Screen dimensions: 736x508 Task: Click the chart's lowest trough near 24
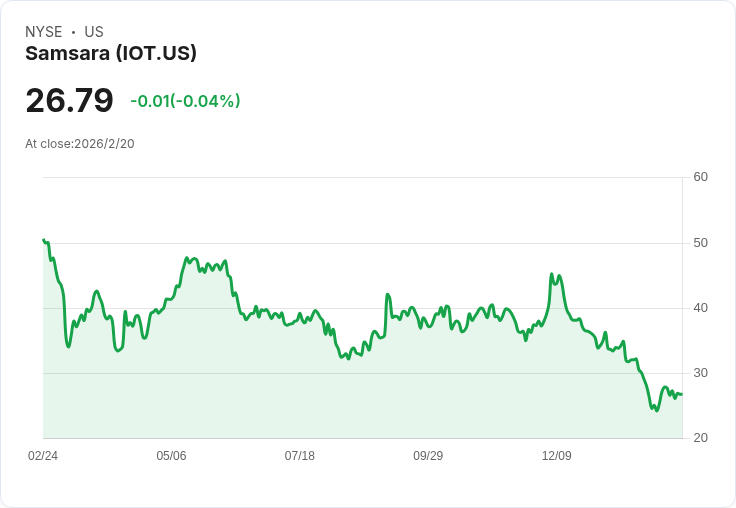pyautogui.click(x=656, y=410)
